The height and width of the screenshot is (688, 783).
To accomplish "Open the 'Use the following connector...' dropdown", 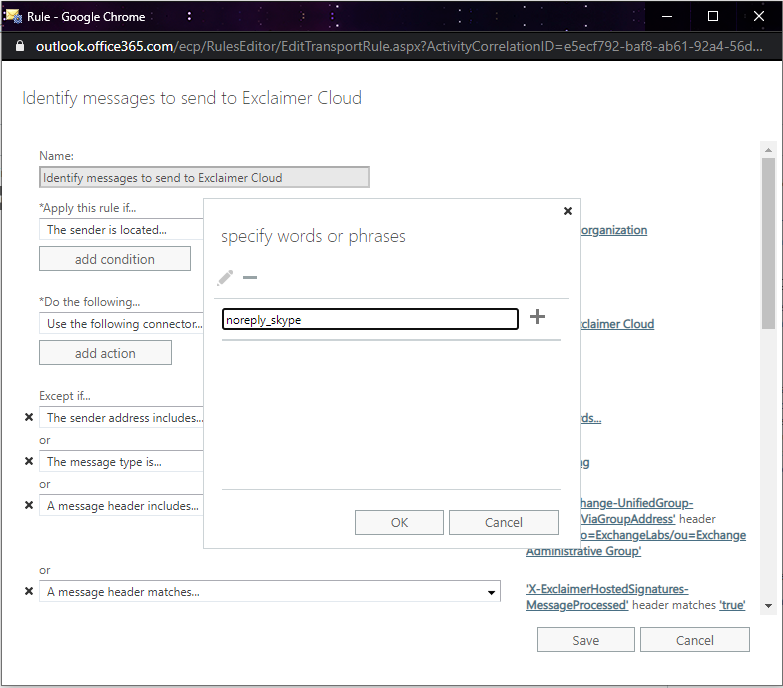I will pos(120,324).
